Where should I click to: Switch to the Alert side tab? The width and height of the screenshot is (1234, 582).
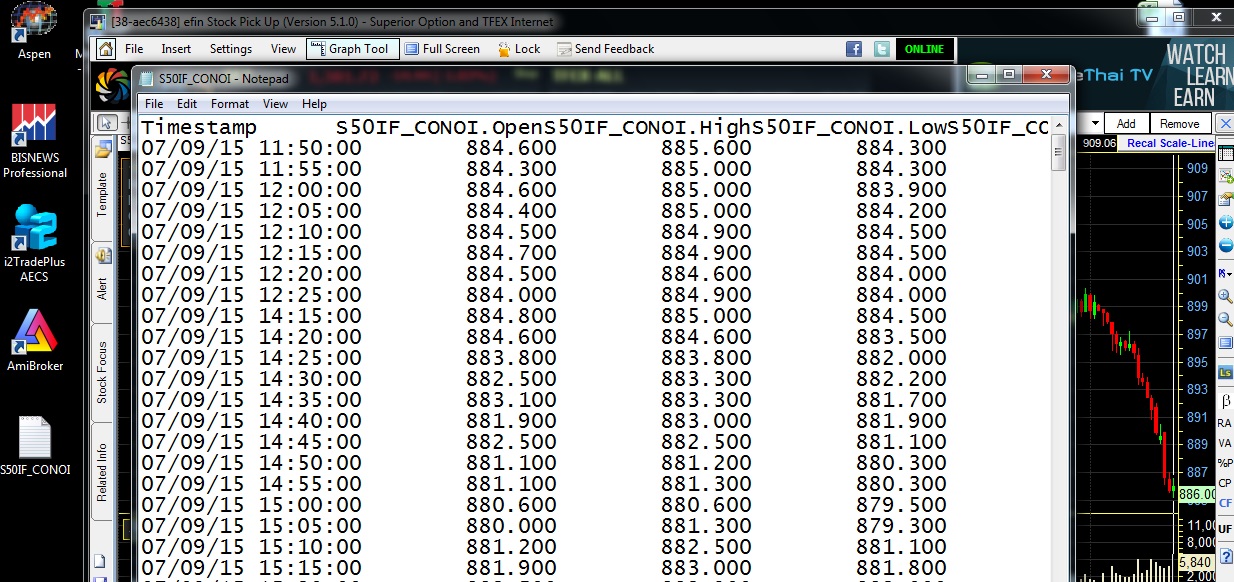[102, 281]
